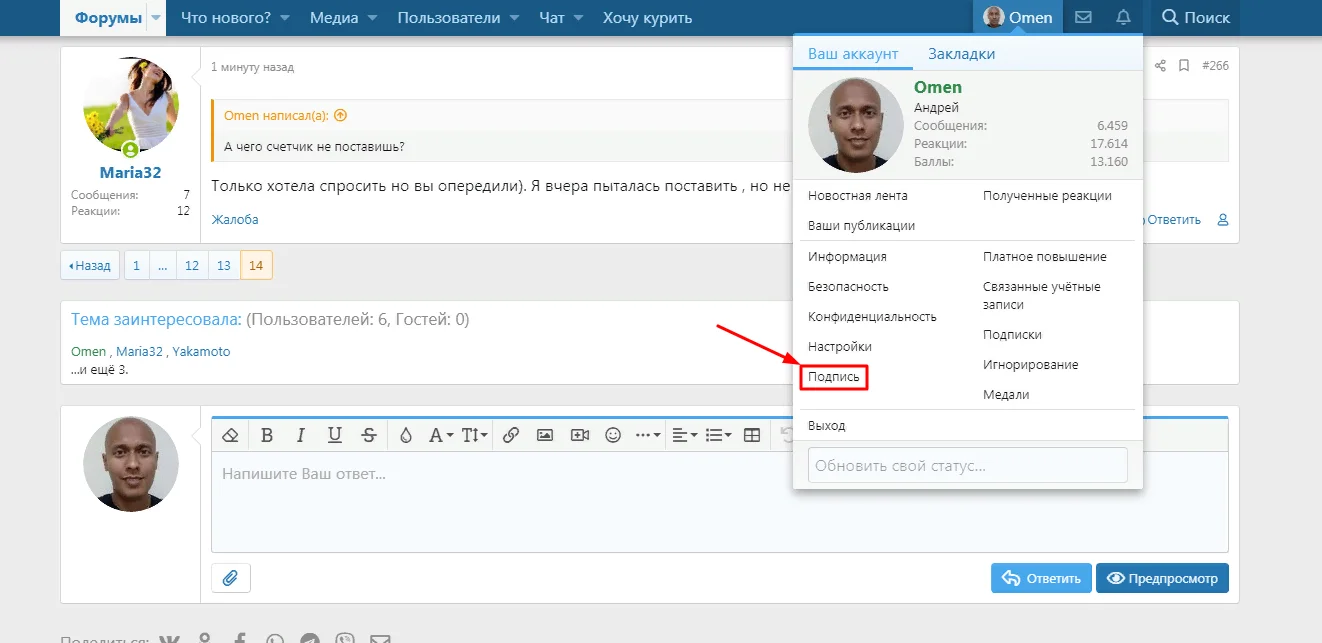1322x643 pixels.
Task: Open the notifications bell icon
Action: 1123,17
